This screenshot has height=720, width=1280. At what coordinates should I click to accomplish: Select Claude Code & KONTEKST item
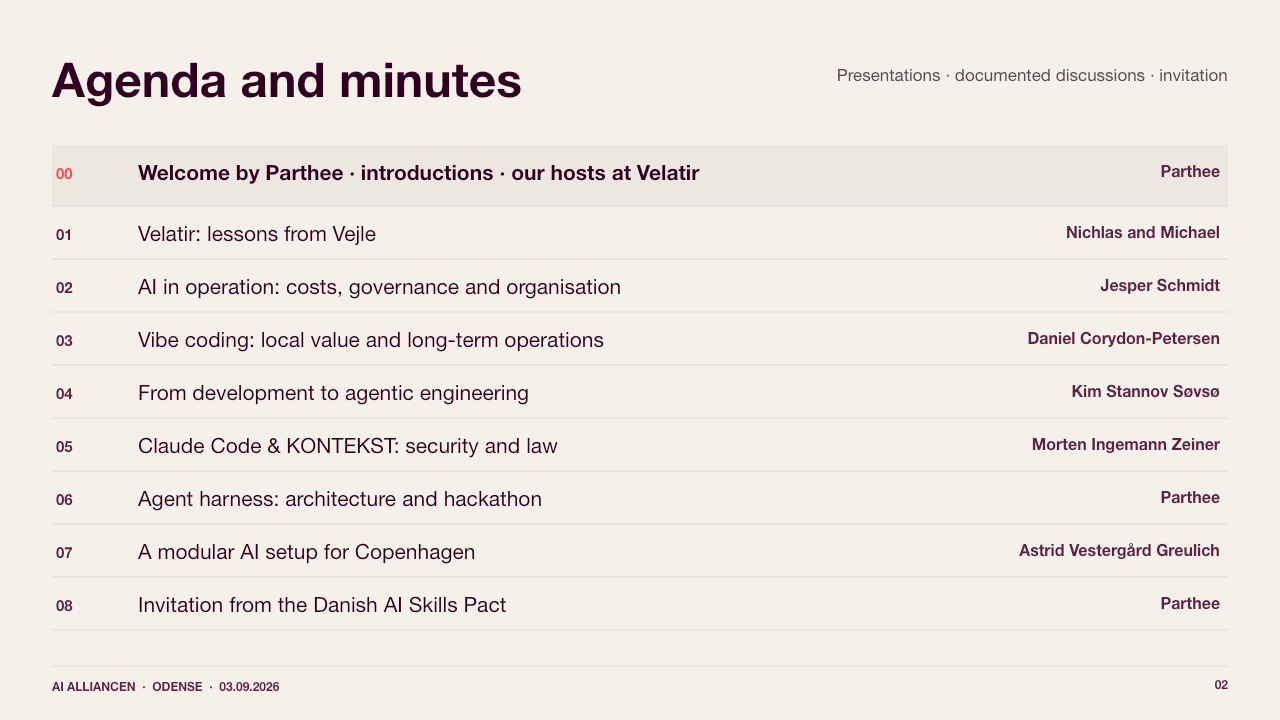[640, 446]
